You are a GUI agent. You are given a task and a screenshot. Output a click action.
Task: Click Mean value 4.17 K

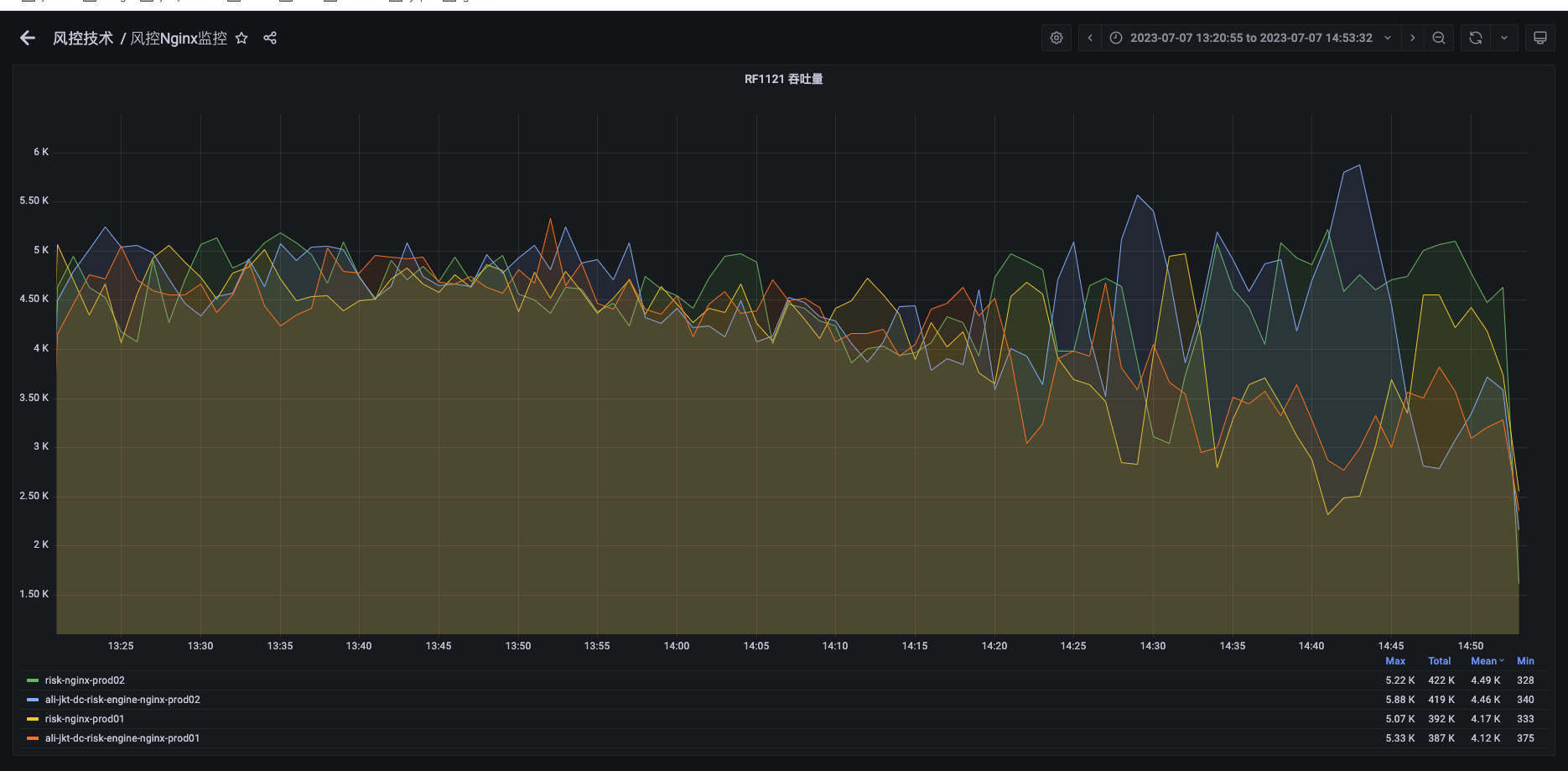pos(1486,719)
